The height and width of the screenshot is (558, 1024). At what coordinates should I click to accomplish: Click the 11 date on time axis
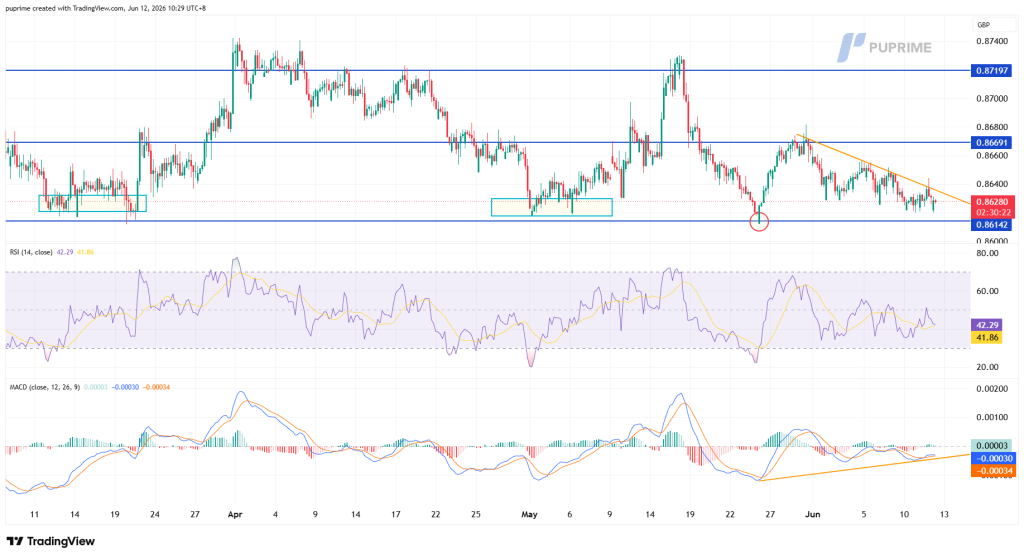[x=35, y=514]
